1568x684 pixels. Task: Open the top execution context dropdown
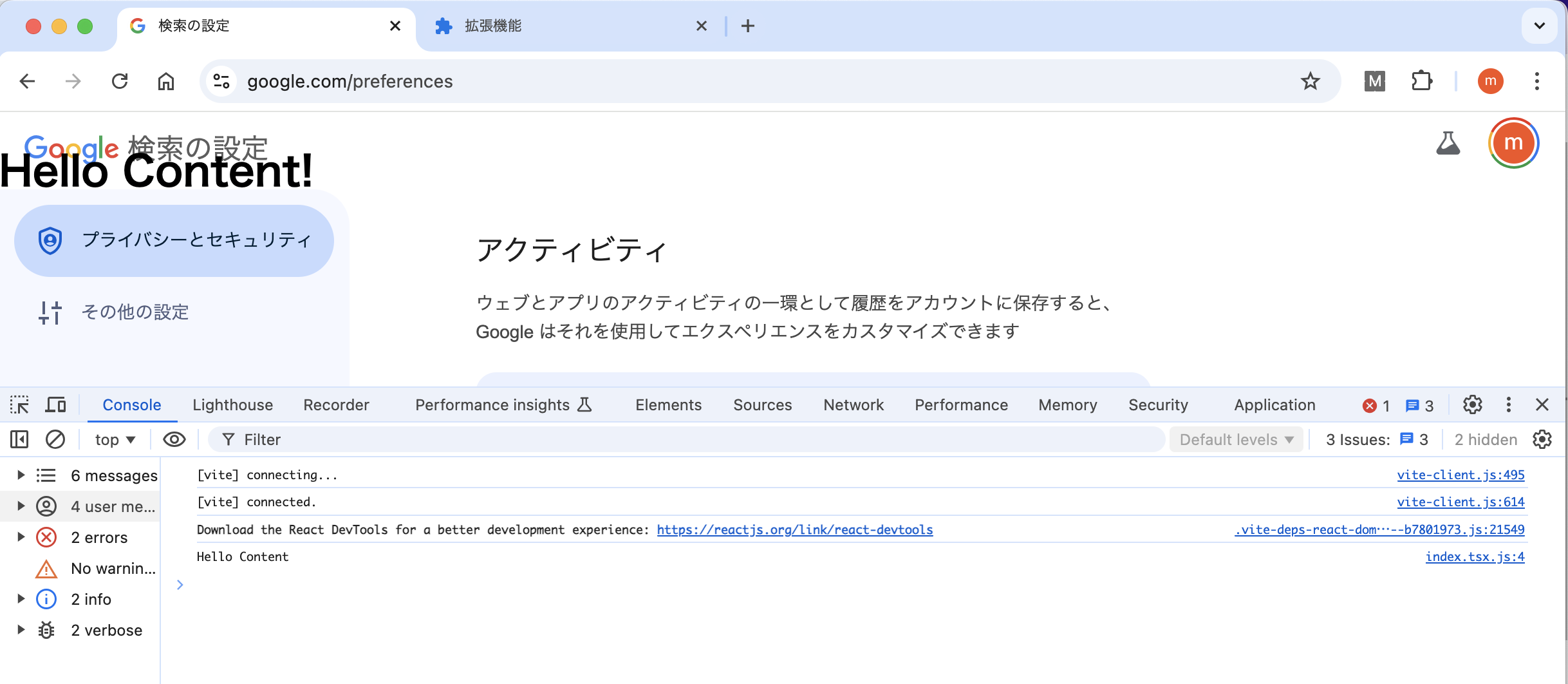(x=115, y=439)
